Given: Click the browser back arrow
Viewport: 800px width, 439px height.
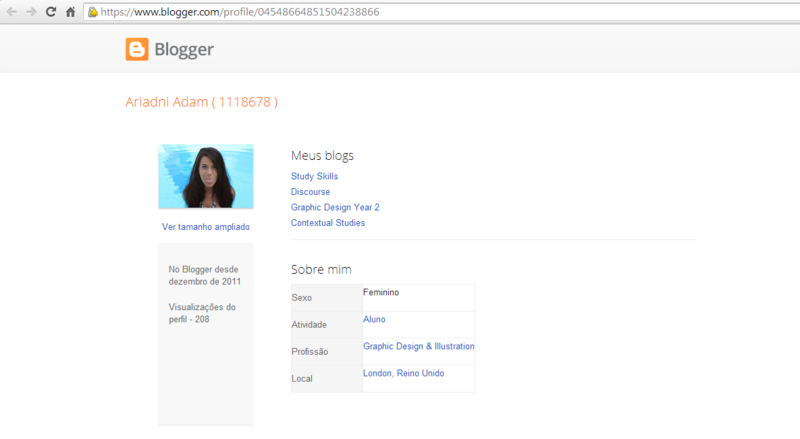Looking at the screenshot, I should (12, 12).
